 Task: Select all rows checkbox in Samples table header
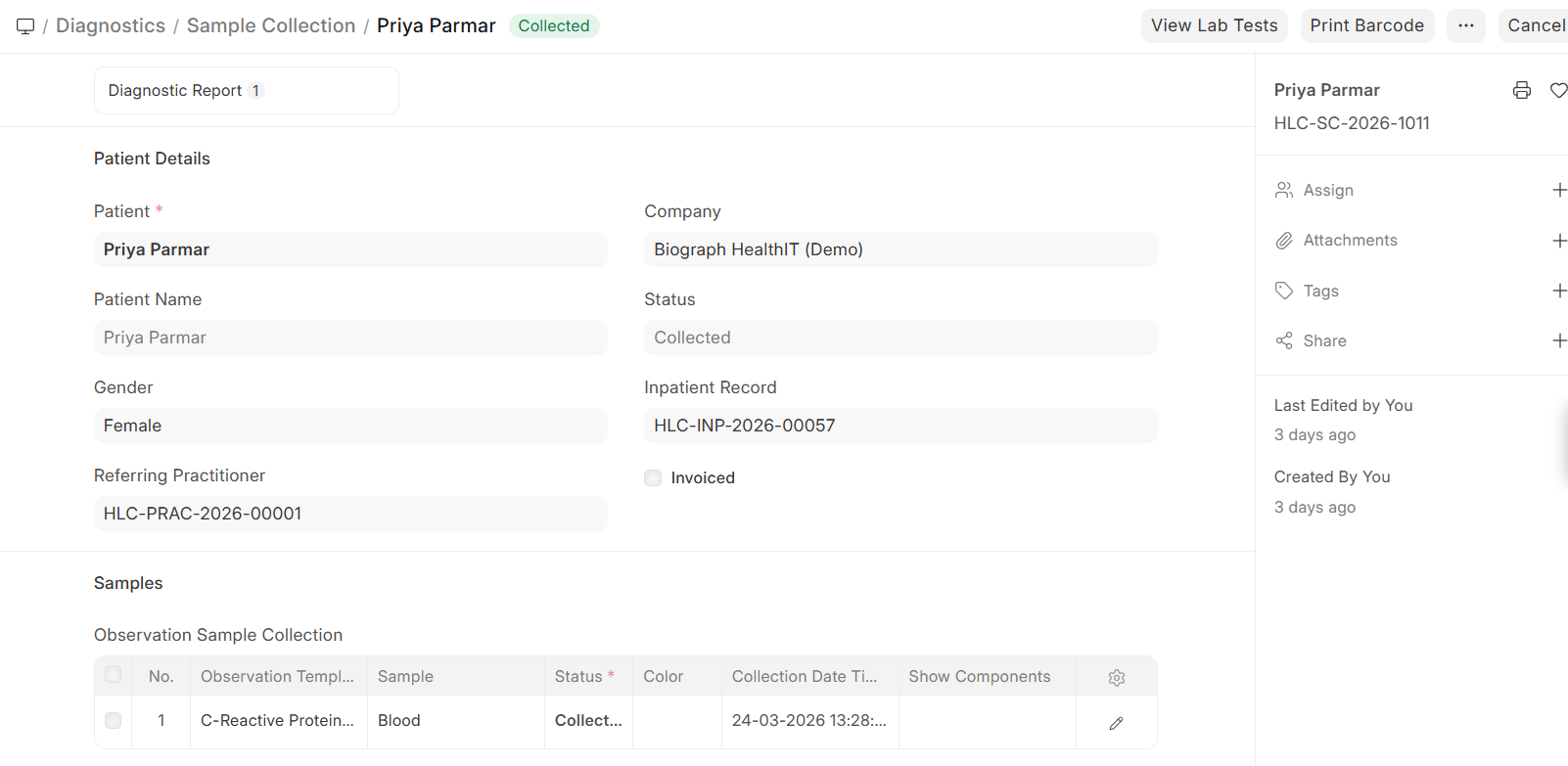tap(114, 675)
